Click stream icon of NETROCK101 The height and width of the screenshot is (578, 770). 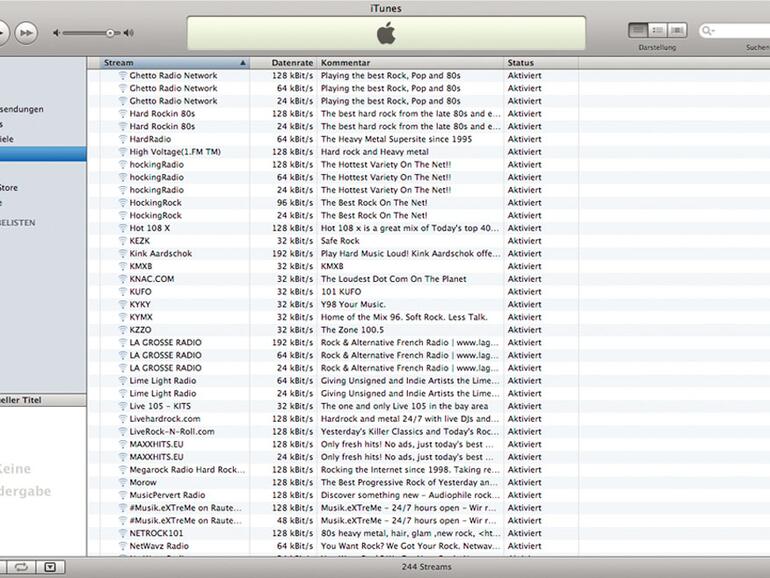[123, 533]
